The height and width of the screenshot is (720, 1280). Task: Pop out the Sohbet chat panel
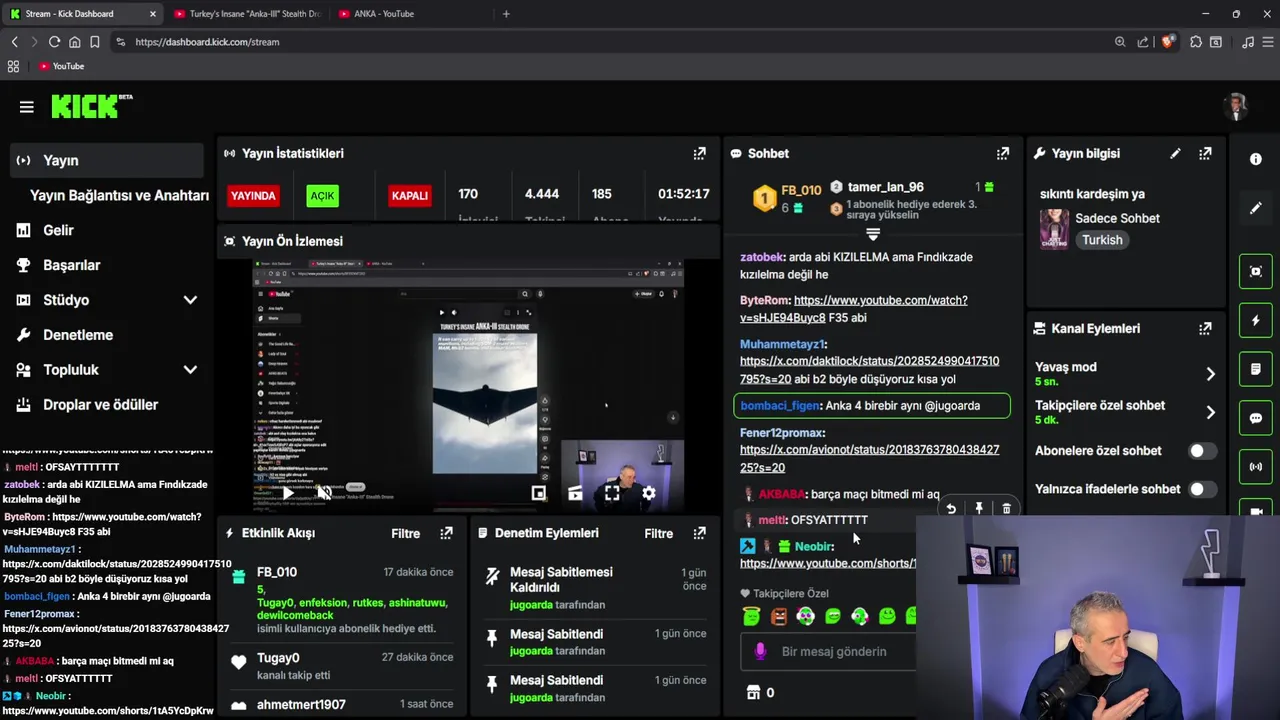point(1002,153)
